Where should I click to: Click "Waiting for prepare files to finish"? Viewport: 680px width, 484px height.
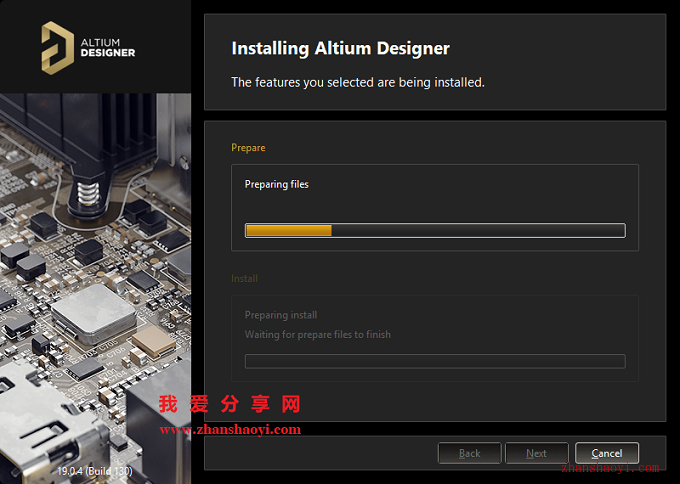(317, 334)
